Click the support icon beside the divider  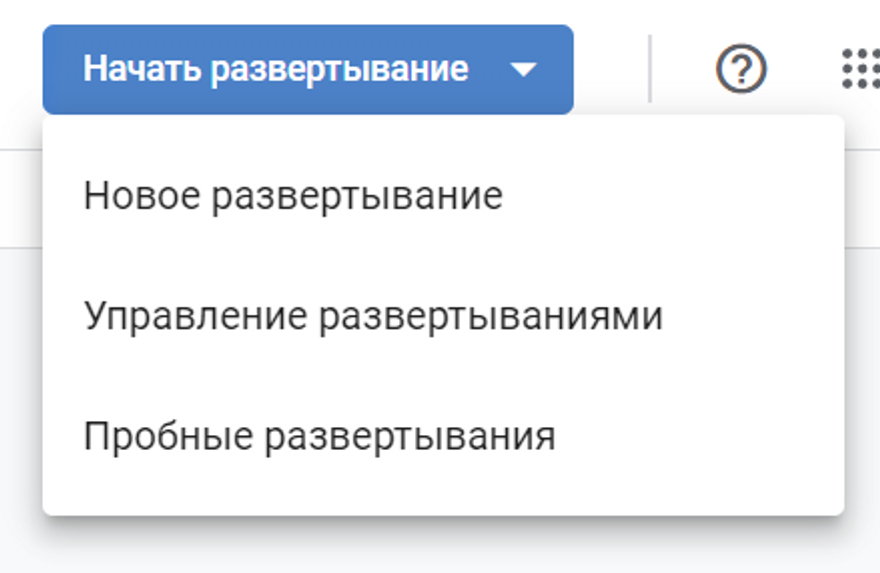(741, 69)
